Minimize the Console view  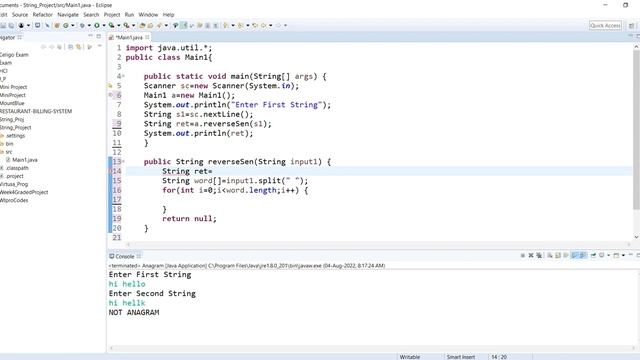pos(631,255)
